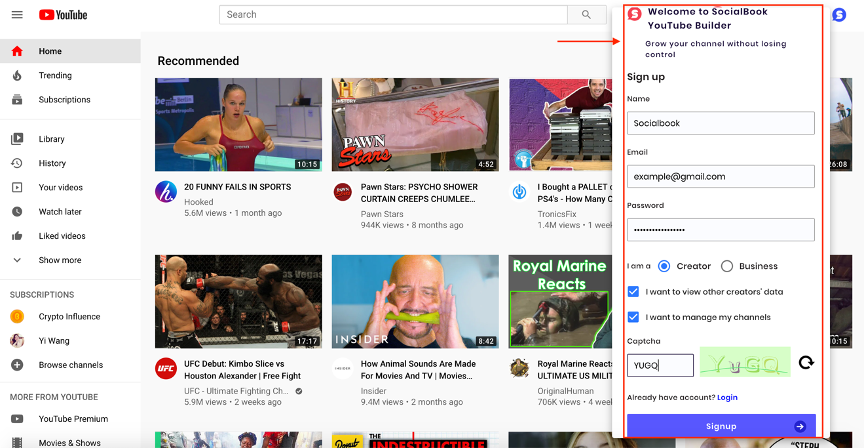Open Home in the sidebar

(x=70, y=51)
